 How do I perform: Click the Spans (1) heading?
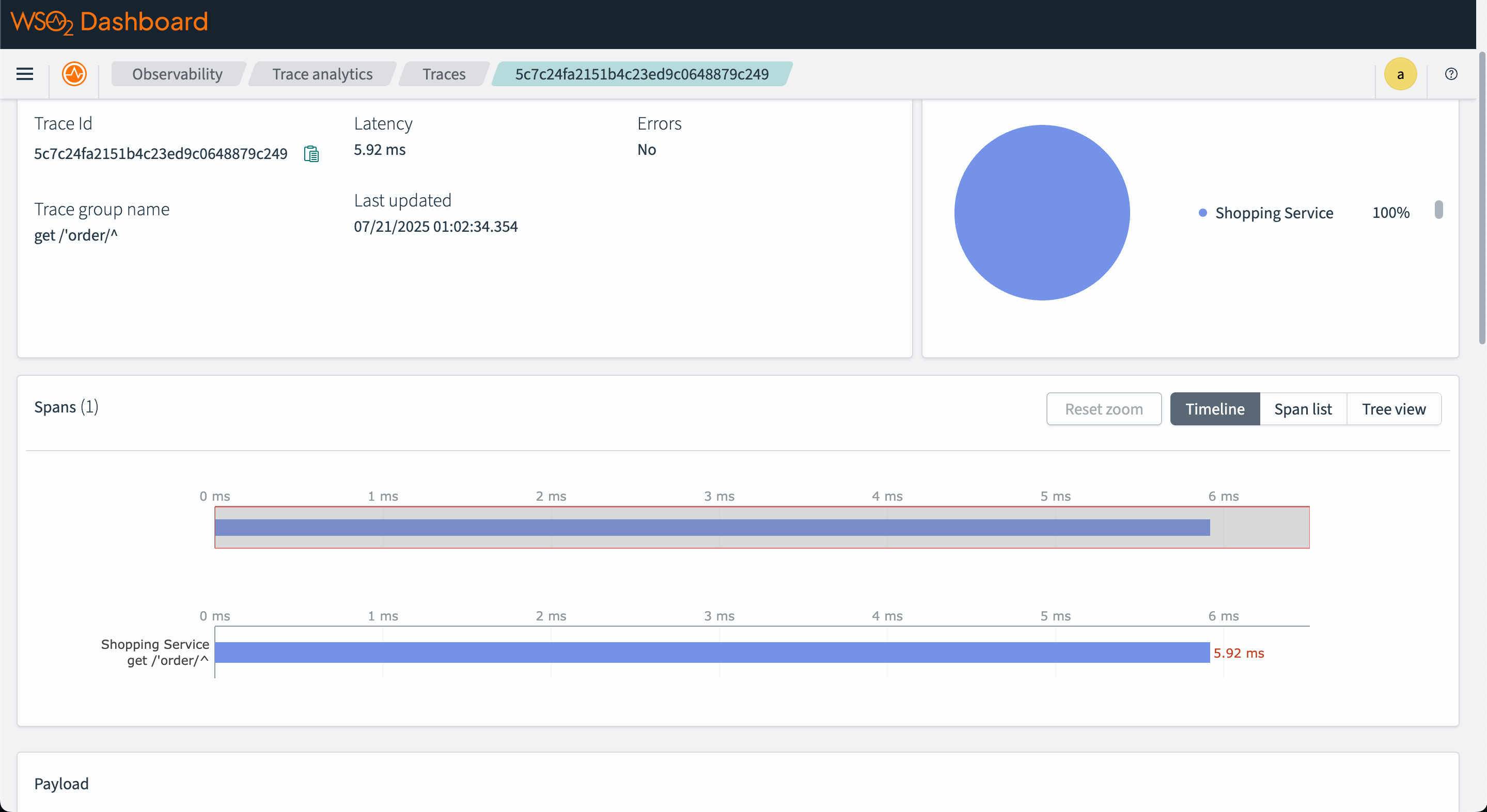[67, 407]
